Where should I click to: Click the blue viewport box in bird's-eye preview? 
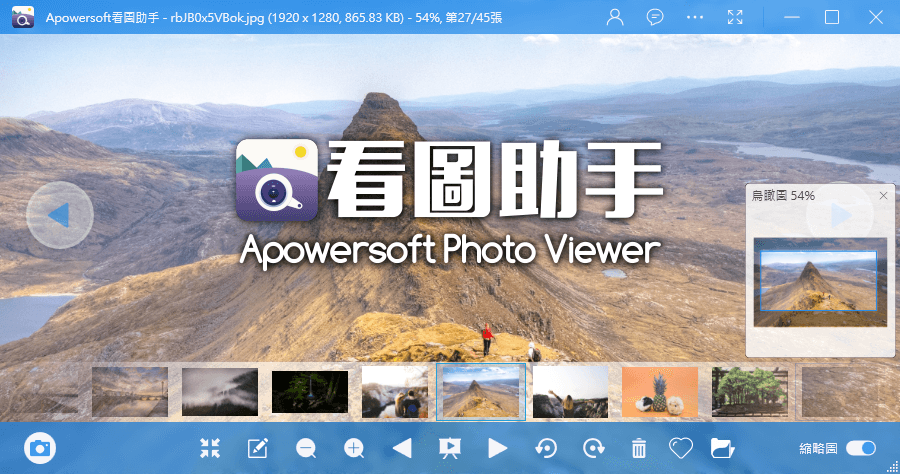click(818, 281)
